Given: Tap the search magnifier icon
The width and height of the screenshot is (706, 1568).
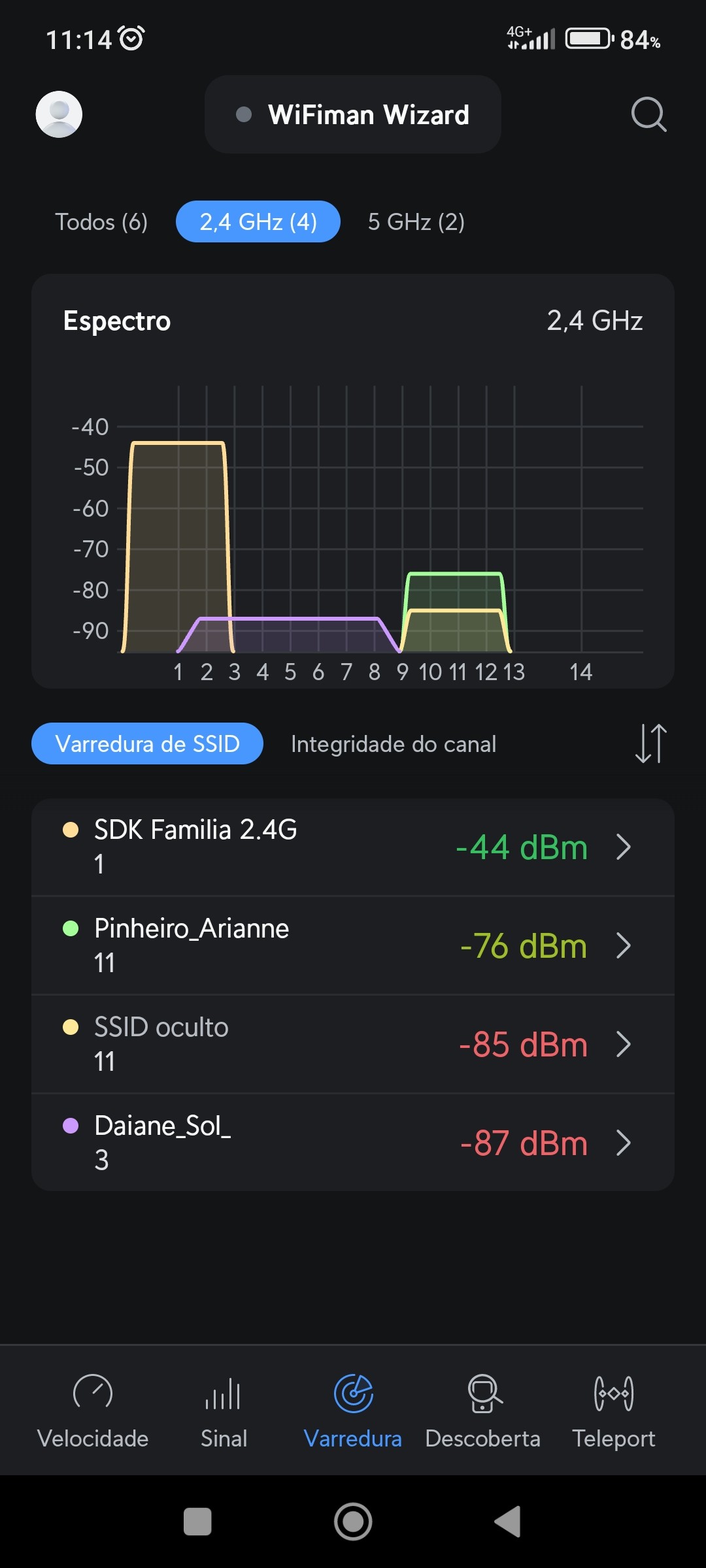Looking at the screenshot, I should coord(648,114).
